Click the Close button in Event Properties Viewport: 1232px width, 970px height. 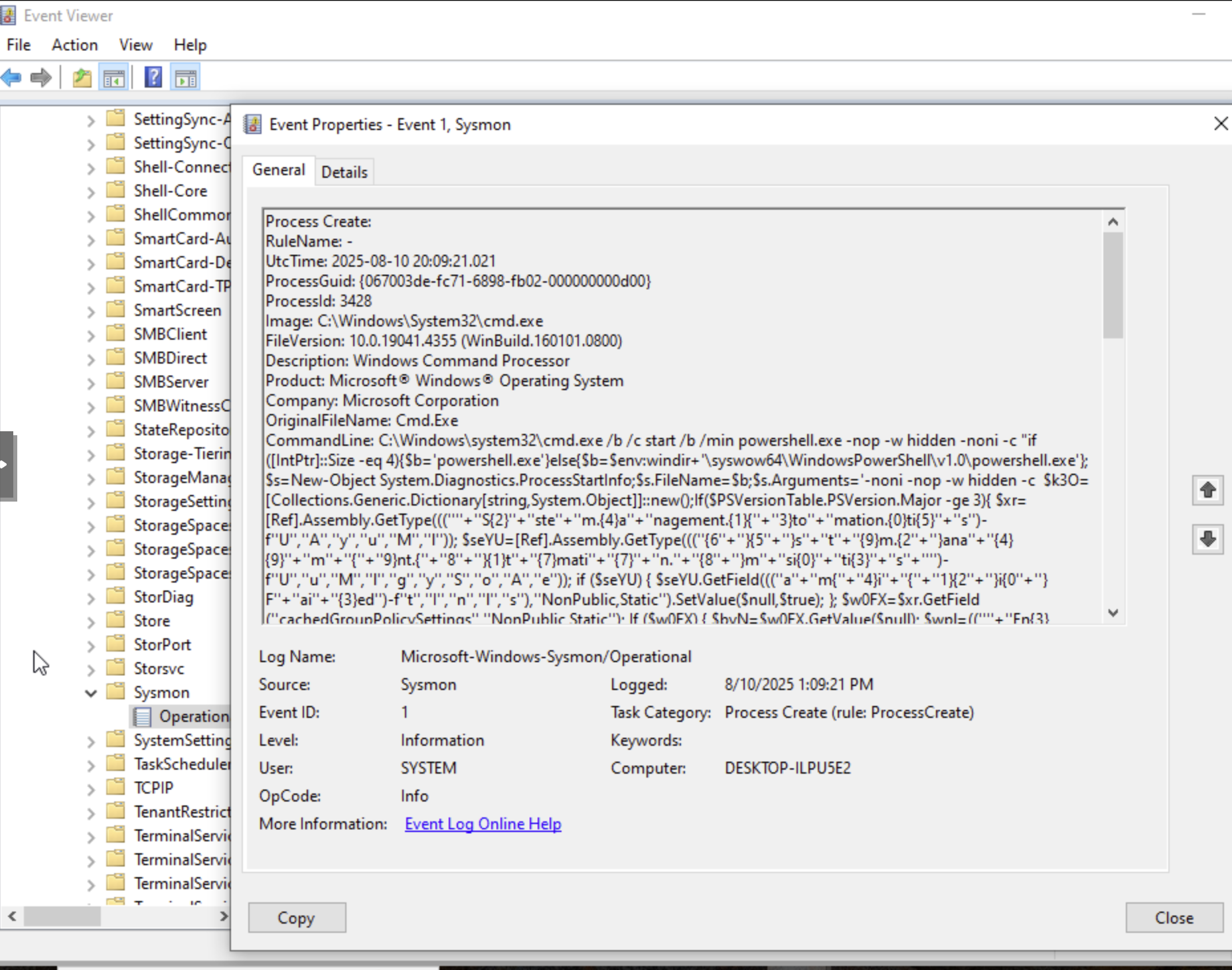coord(1174,918)
